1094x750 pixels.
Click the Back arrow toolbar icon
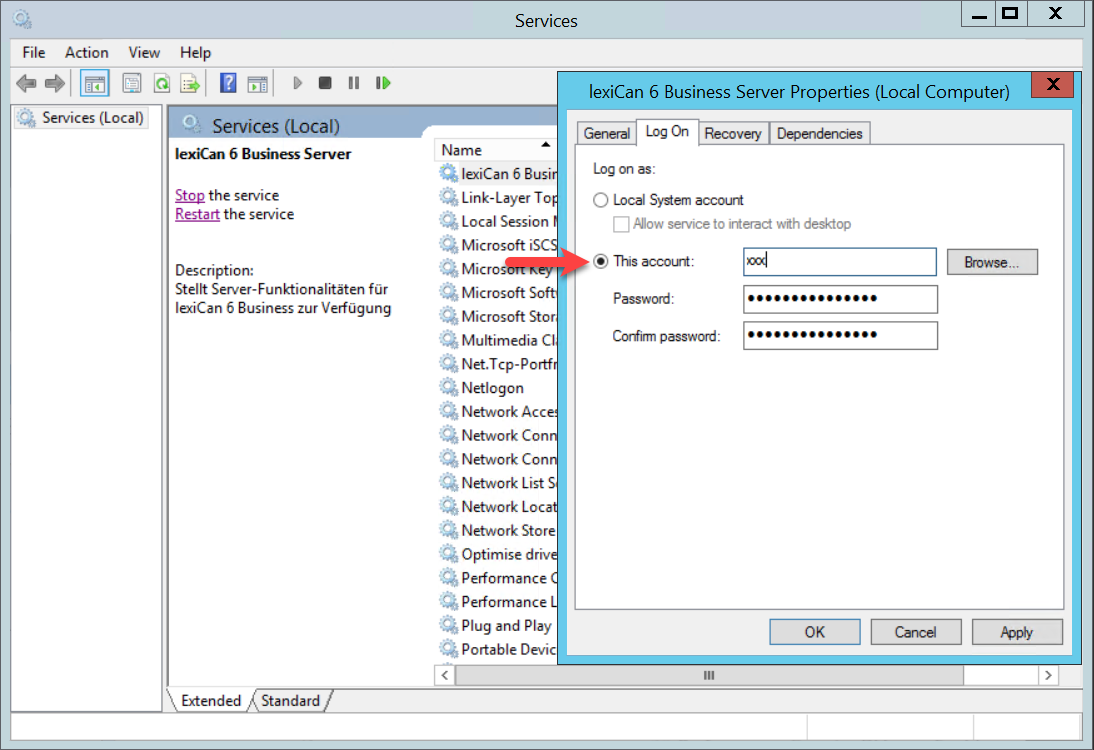click(x=27, y=83)
